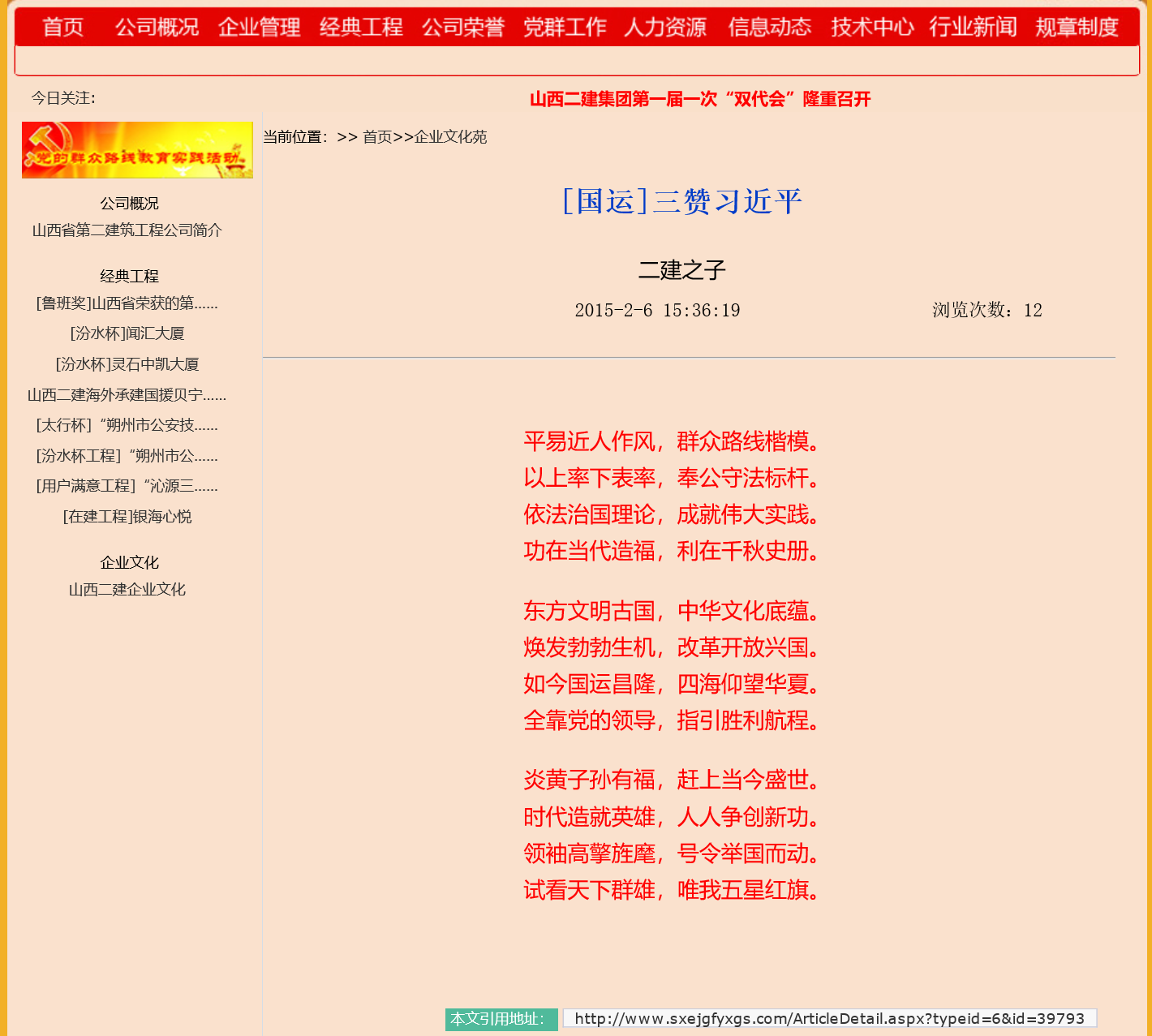This screenshot has width=1152, height=1036.
Task: Open 山西省第二建筑工程公司简介 sidebar link
Action: pos(127,230)
